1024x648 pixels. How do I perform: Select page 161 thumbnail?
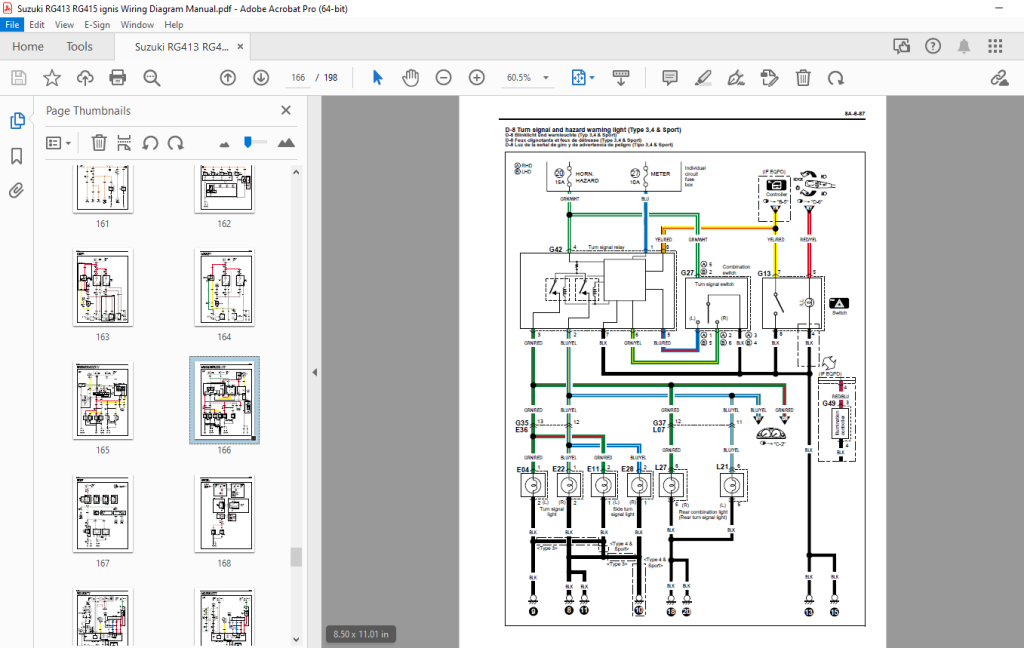[x=103, y=188]
